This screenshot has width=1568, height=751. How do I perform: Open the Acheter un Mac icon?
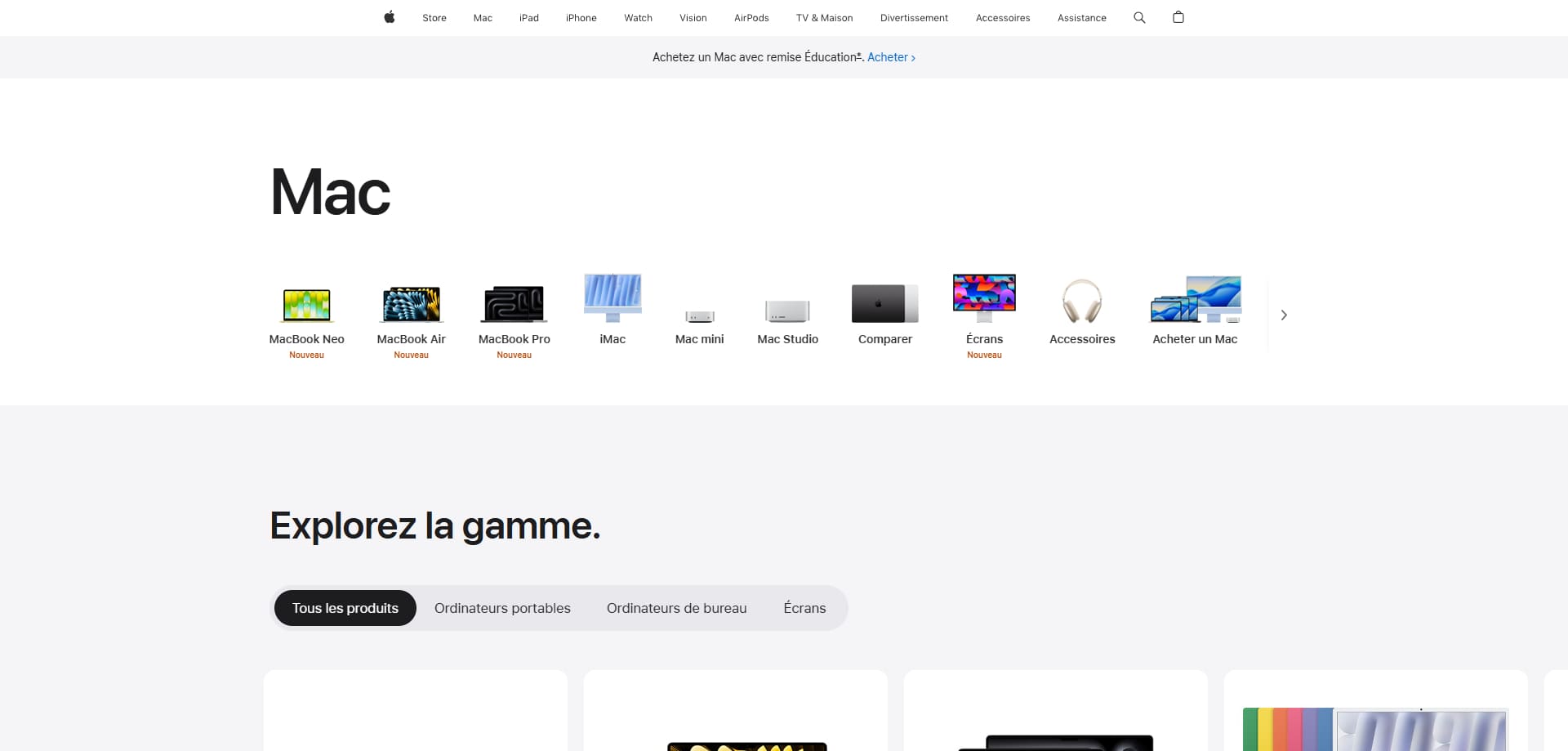point(1196,299)
